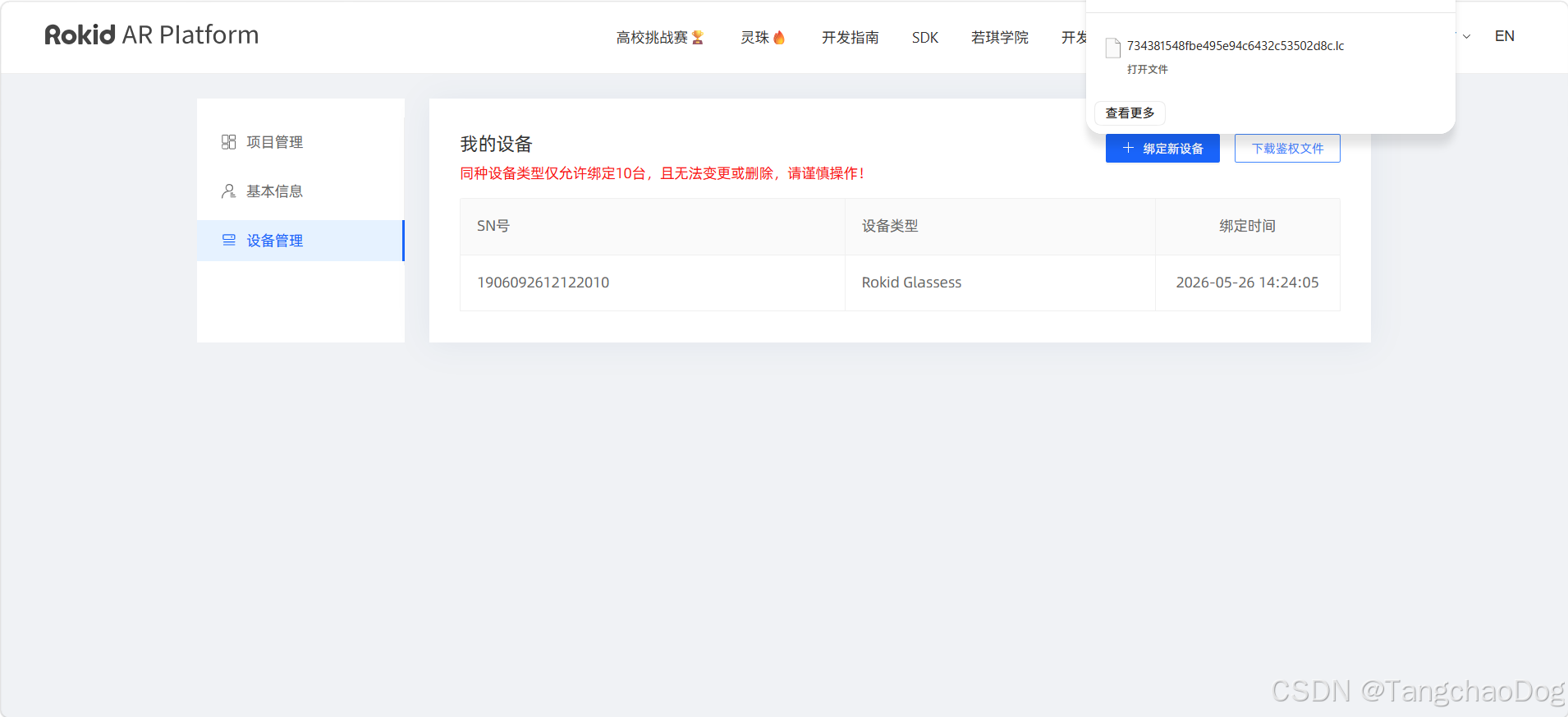Screen dimensions: 1568x717
Task: Click the 绑定时间 column header
Action: [x=1247, y=226]
